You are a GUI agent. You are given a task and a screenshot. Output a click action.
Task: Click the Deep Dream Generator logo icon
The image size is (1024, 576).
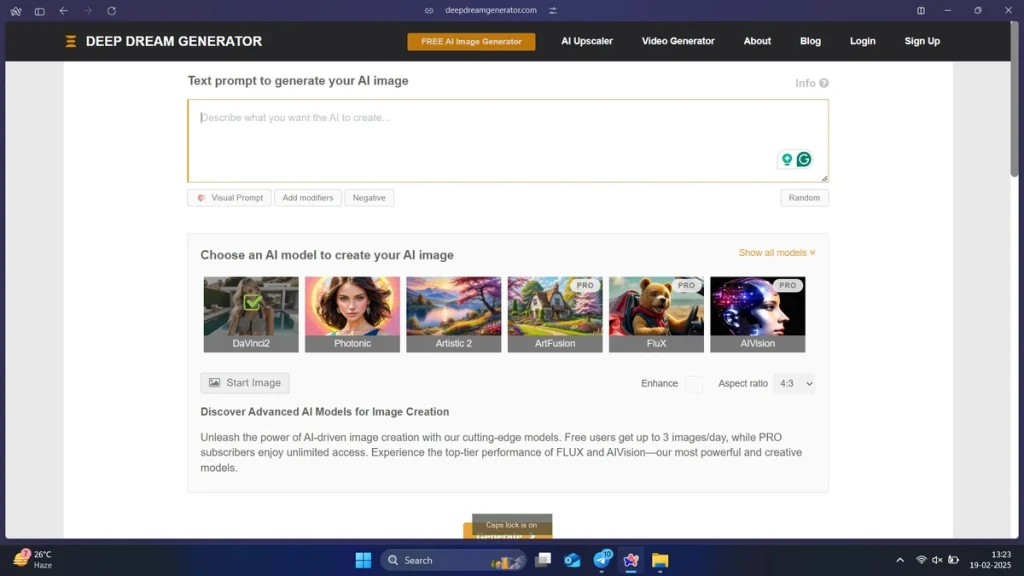pos(71,41)
